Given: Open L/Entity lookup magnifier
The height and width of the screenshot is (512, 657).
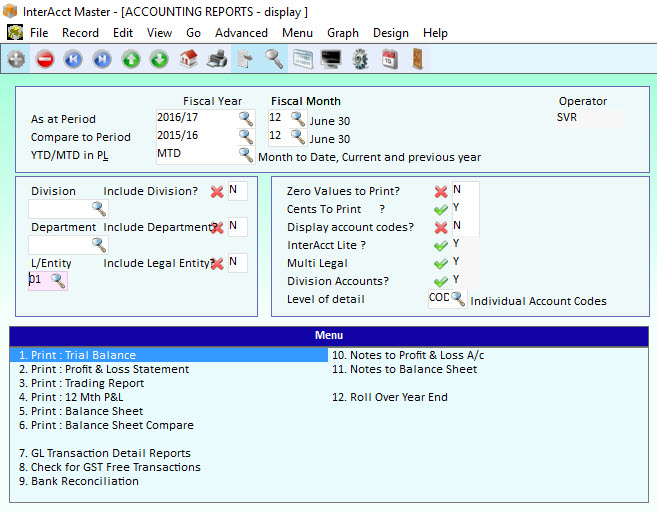Looking at the screenshot, I should pyautogui.click(x=58, y=280).
